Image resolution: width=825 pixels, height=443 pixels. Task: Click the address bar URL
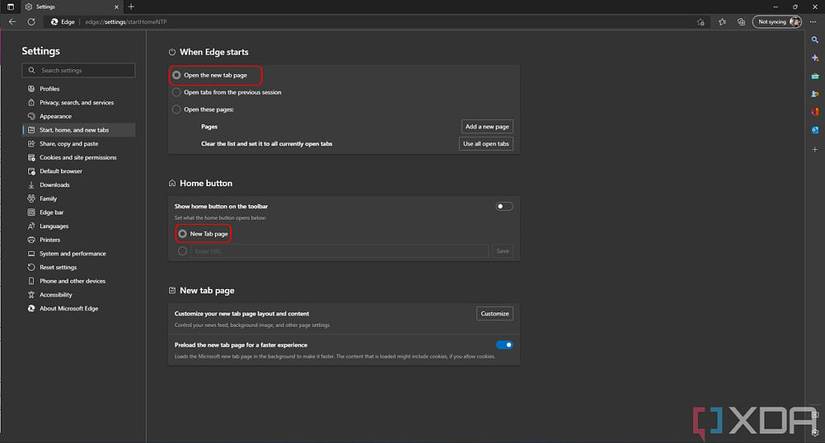[126, 22]
